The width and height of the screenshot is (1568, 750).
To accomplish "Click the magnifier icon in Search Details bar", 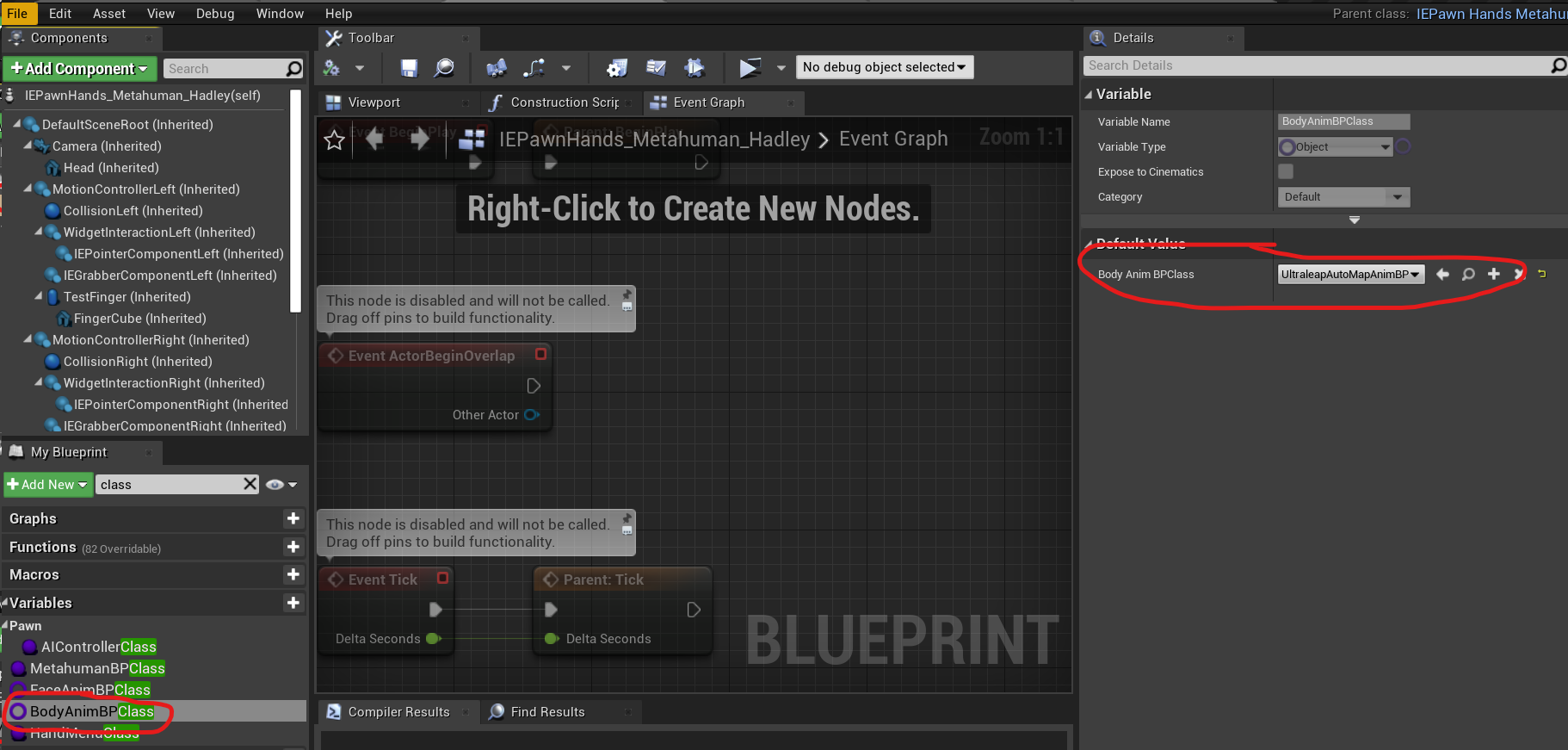I will click(x=1558, y=65).
